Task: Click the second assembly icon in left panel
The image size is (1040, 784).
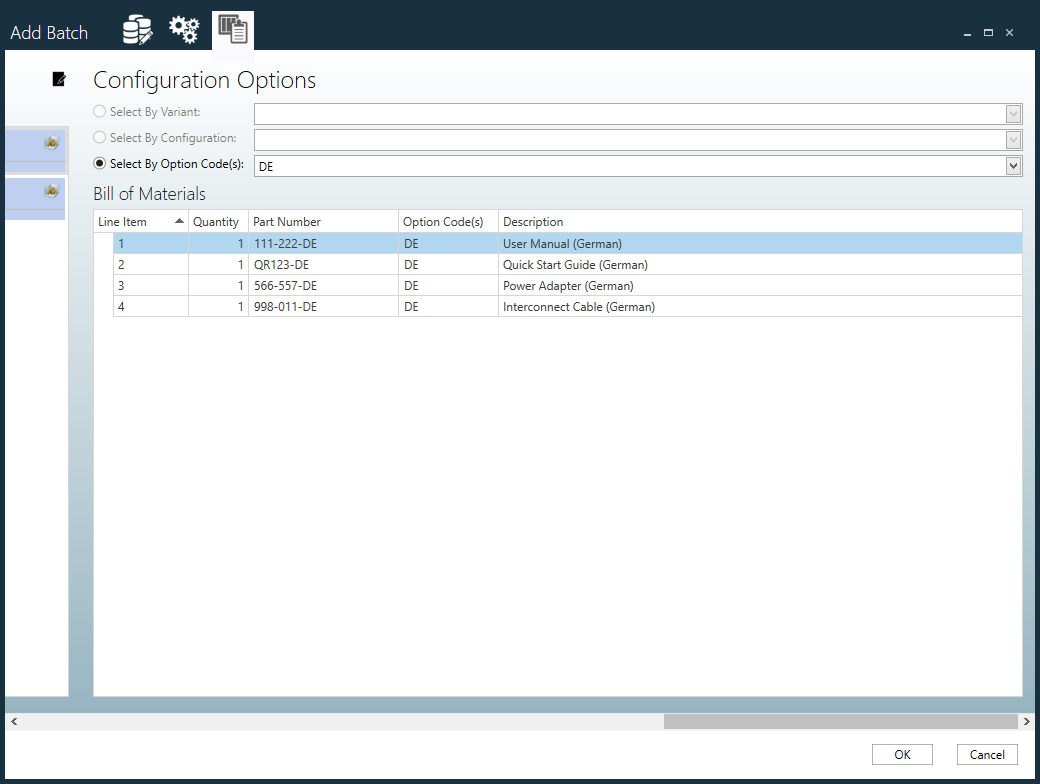Action: pos(51,191)
